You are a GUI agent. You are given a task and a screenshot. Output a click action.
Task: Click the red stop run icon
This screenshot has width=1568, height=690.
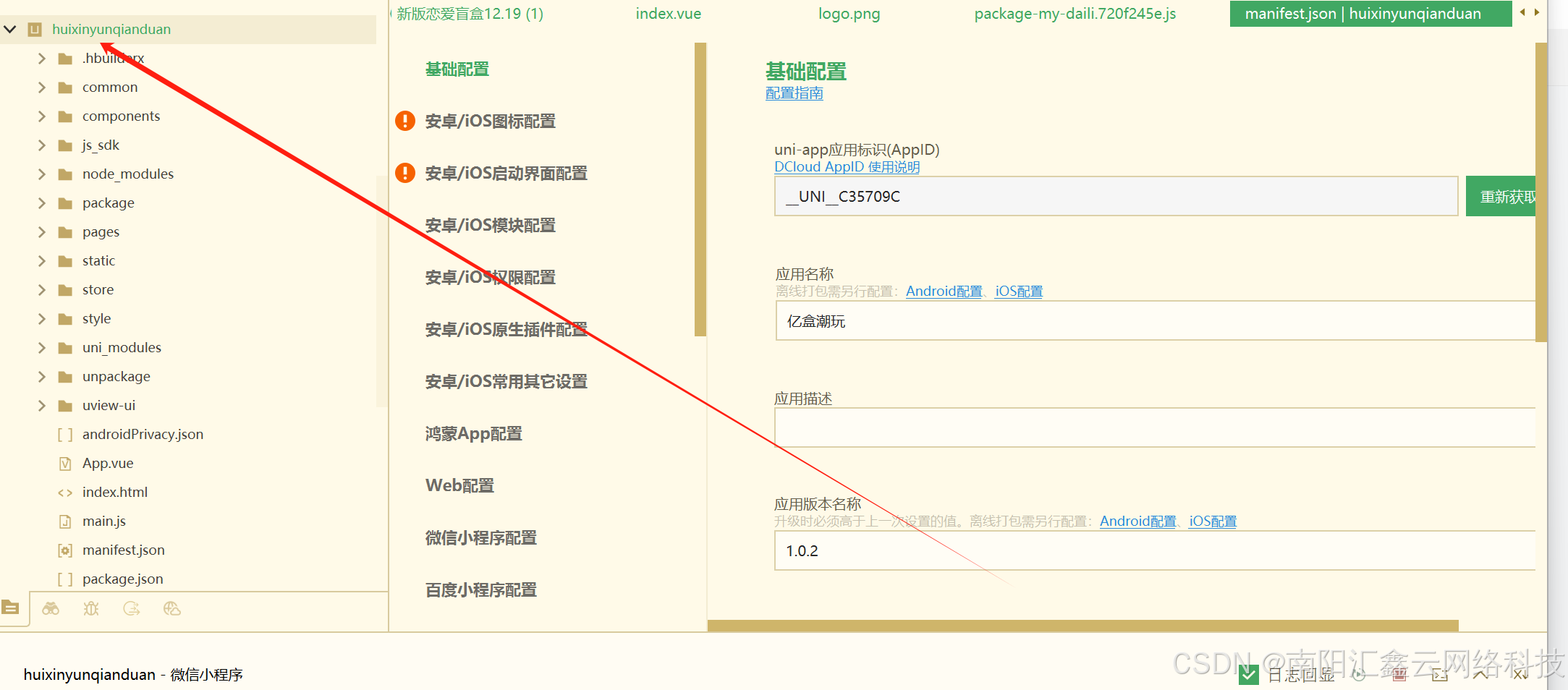click(x=1399, y=675)
